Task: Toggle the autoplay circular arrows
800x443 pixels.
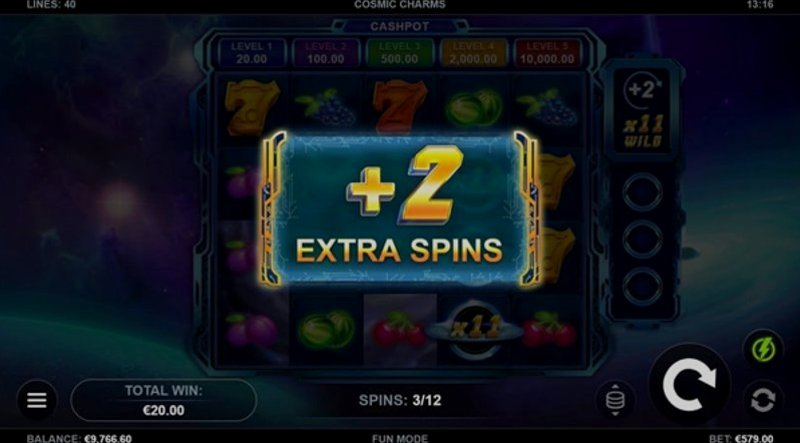Action: [763, 400]
